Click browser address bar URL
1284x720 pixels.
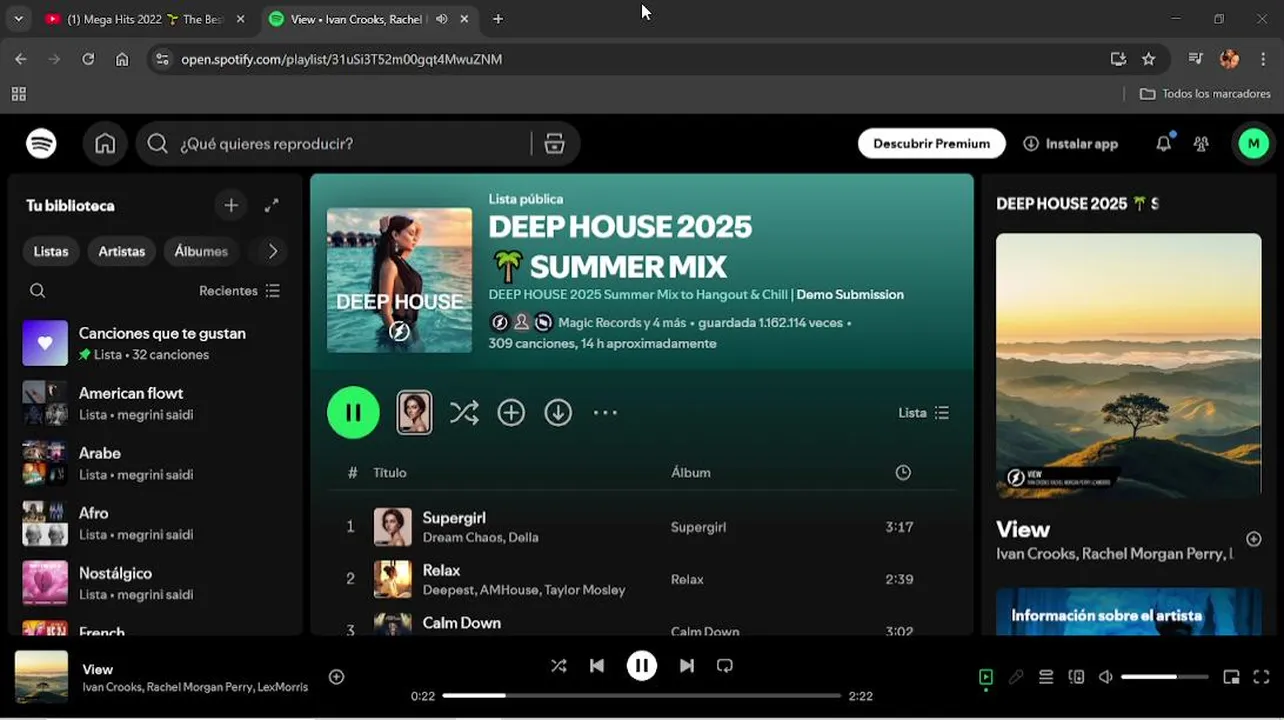(x=342, y=59)
